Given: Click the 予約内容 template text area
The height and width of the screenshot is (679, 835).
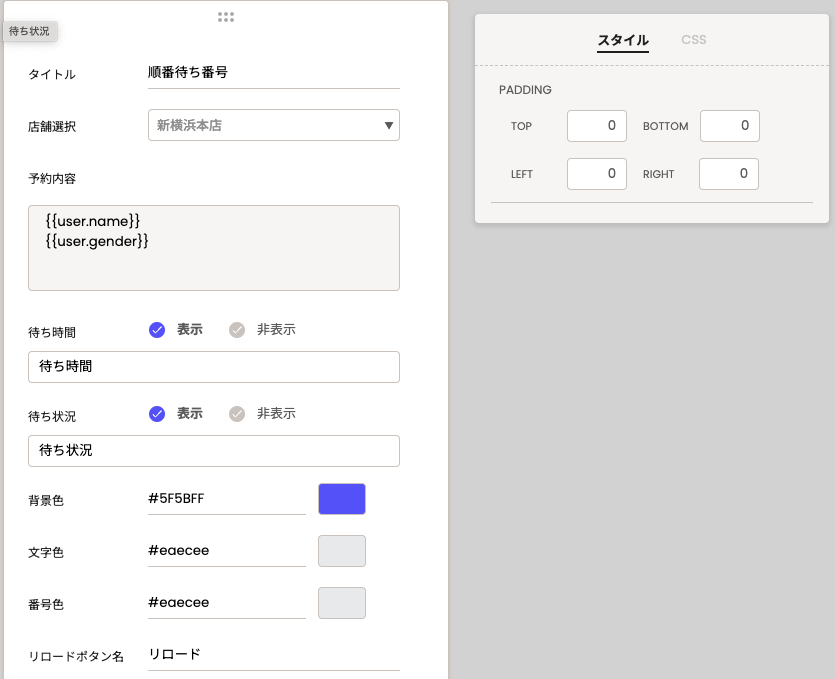Looking at the screenshot, I should pos(214,248).
